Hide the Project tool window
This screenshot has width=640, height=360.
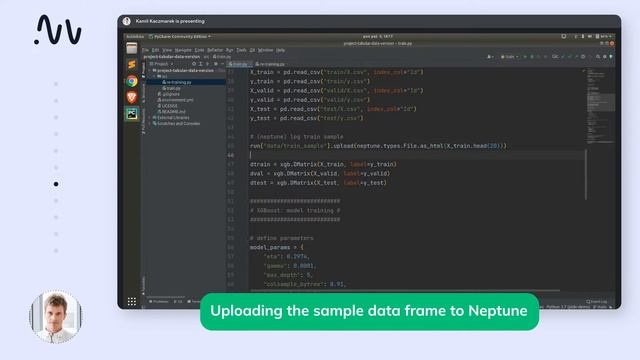(222, 64)
